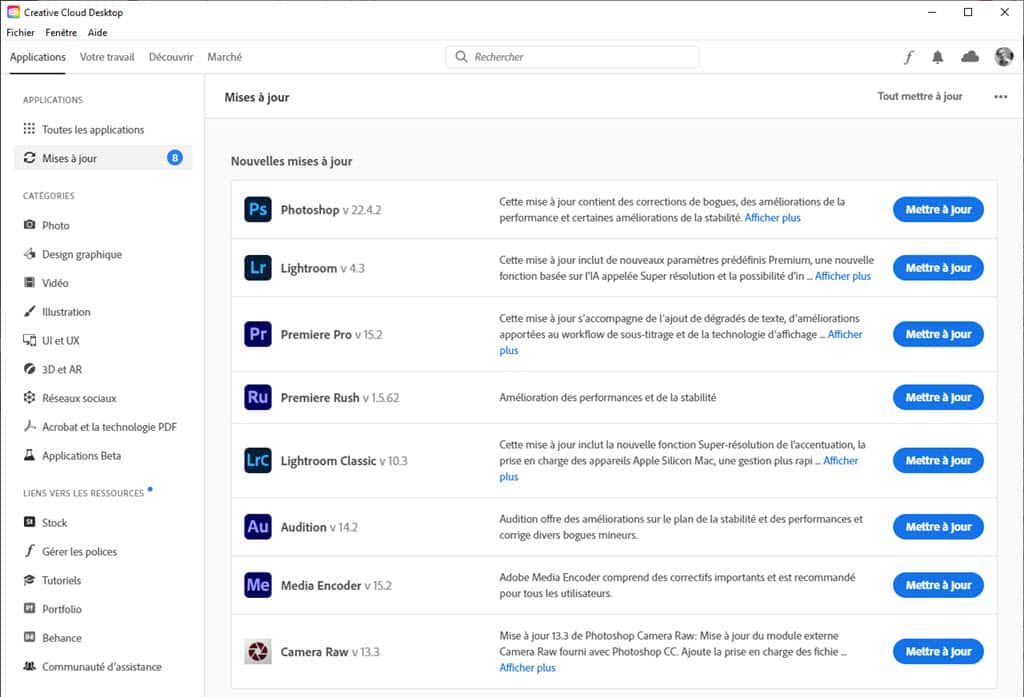Click the updates count badge 8
1024x697 pixels.
pos(174,157)
